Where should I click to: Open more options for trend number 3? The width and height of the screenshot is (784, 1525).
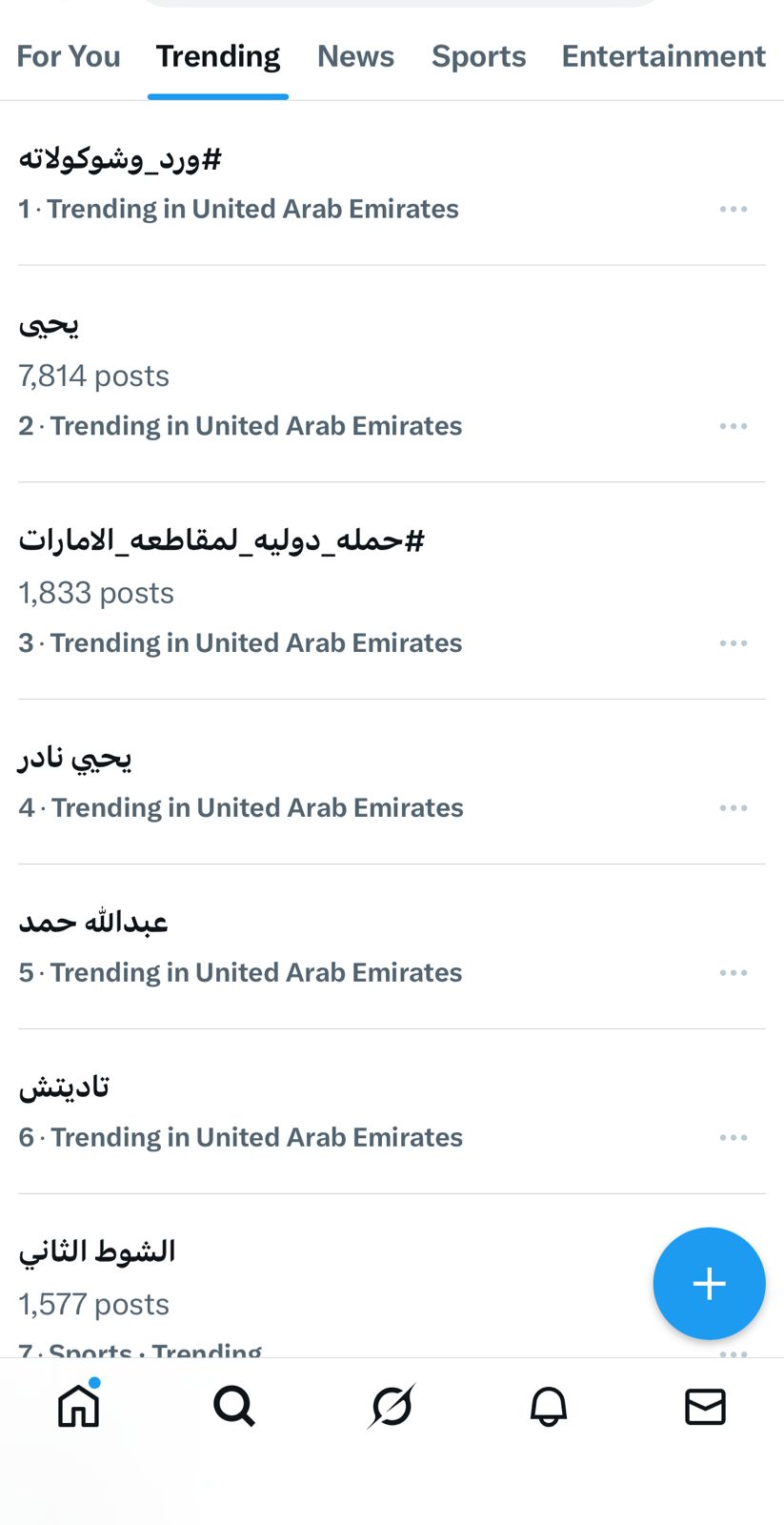pyautogui.click(x=734, y=643)
